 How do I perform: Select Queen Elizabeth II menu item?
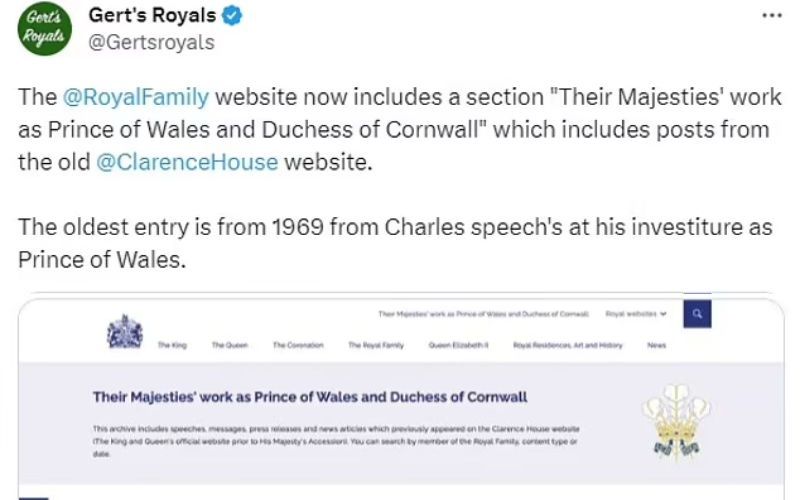[457, 345]
